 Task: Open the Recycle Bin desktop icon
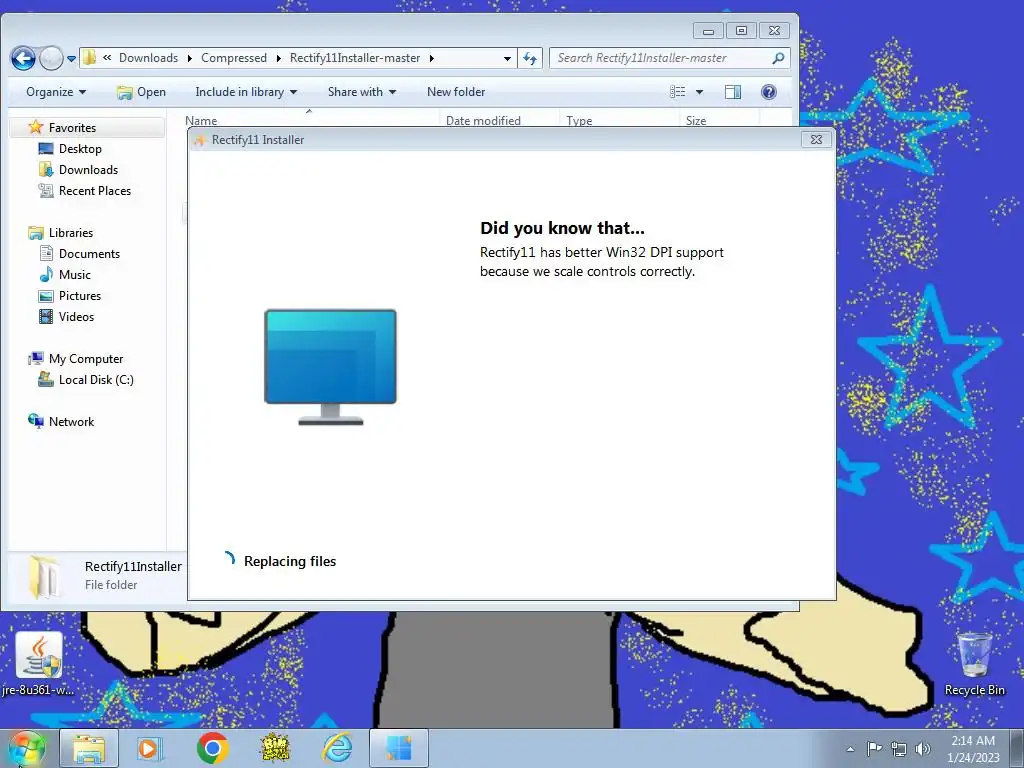click(x=974, y=663)
